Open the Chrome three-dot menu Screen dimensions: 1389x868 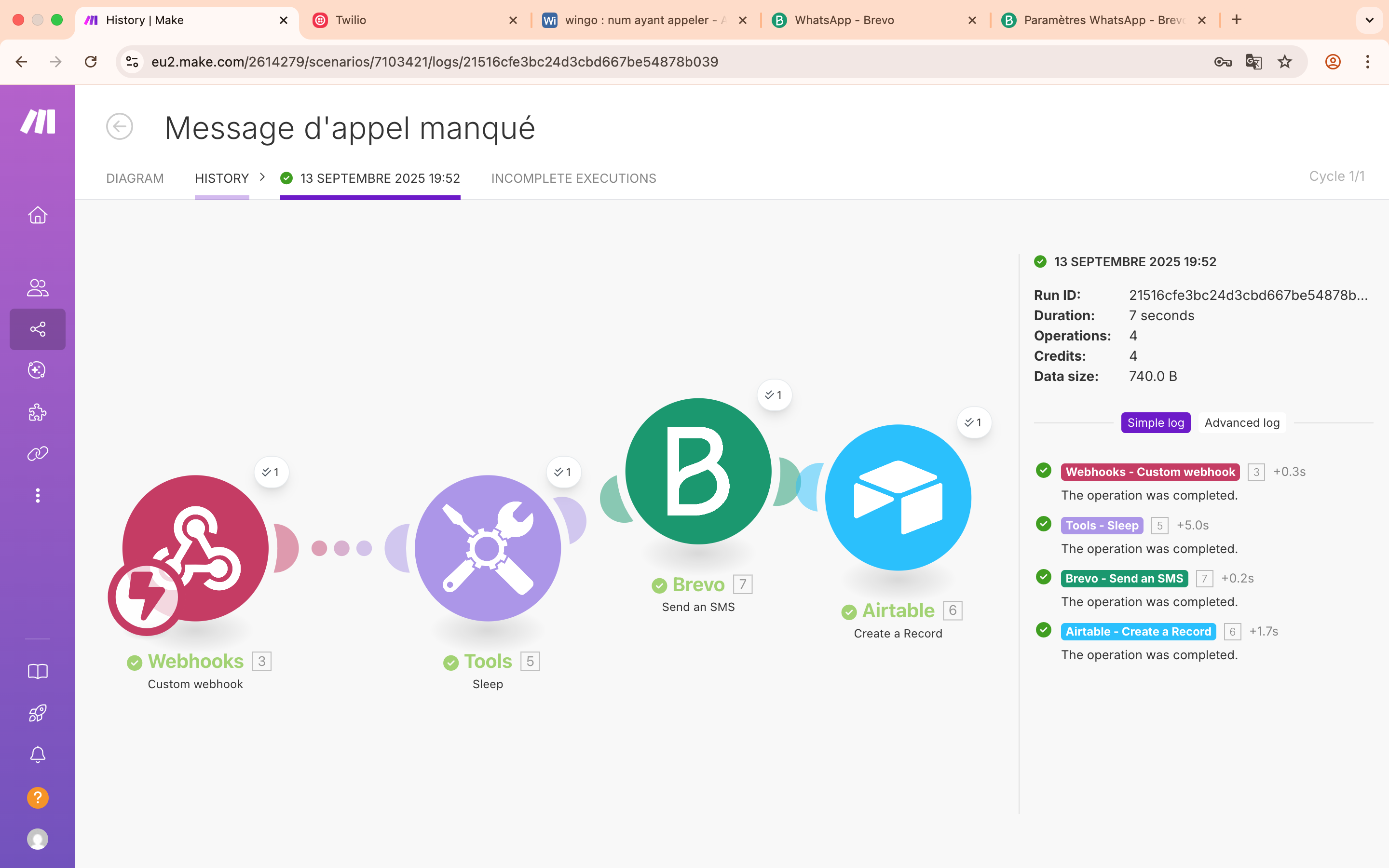point(1368,61)
